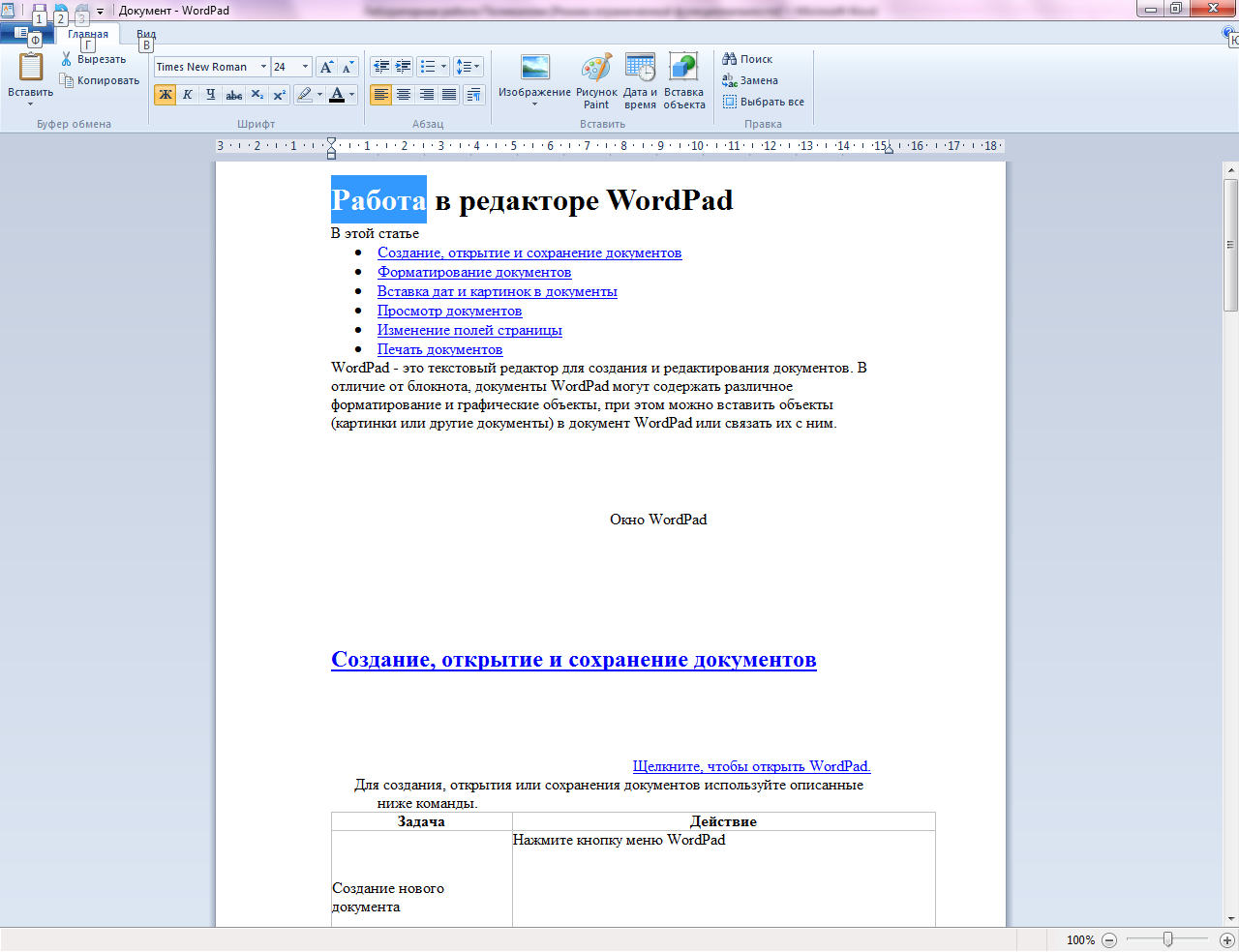Open Вставка объекта dialog
This screenshot has width=1239, height=952.
(683, 80)
